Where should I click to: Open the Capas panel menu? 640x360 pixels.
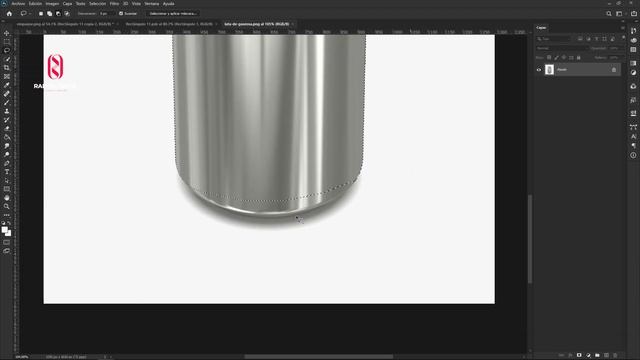(622, 28)
